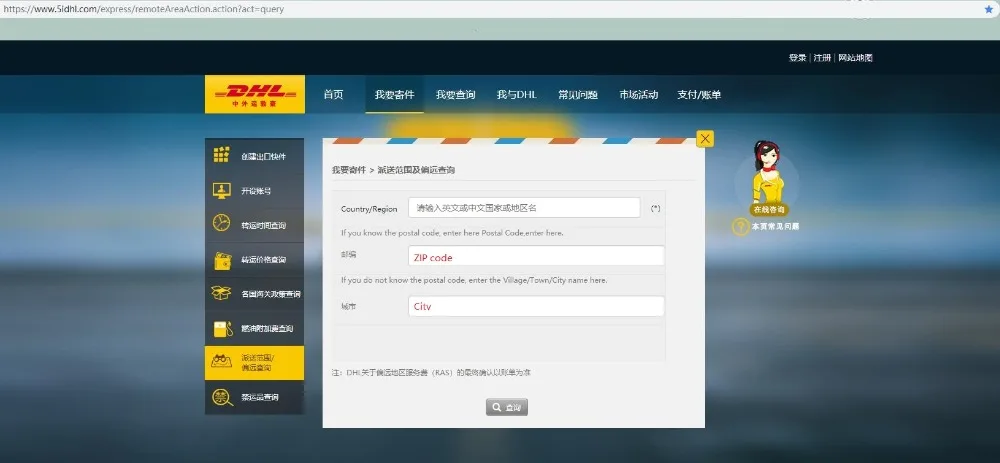Open the 我要查询 navigation tab

455,94
